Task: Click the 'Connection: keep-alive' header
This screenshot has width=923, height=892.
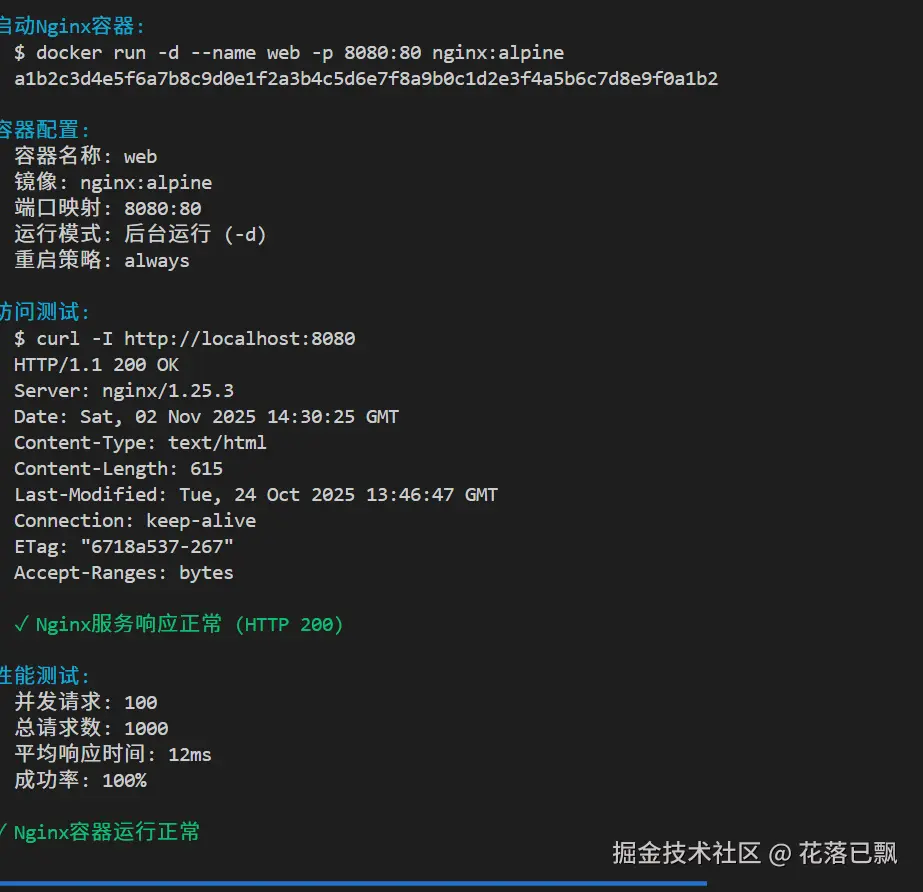Action: [135, 520]
